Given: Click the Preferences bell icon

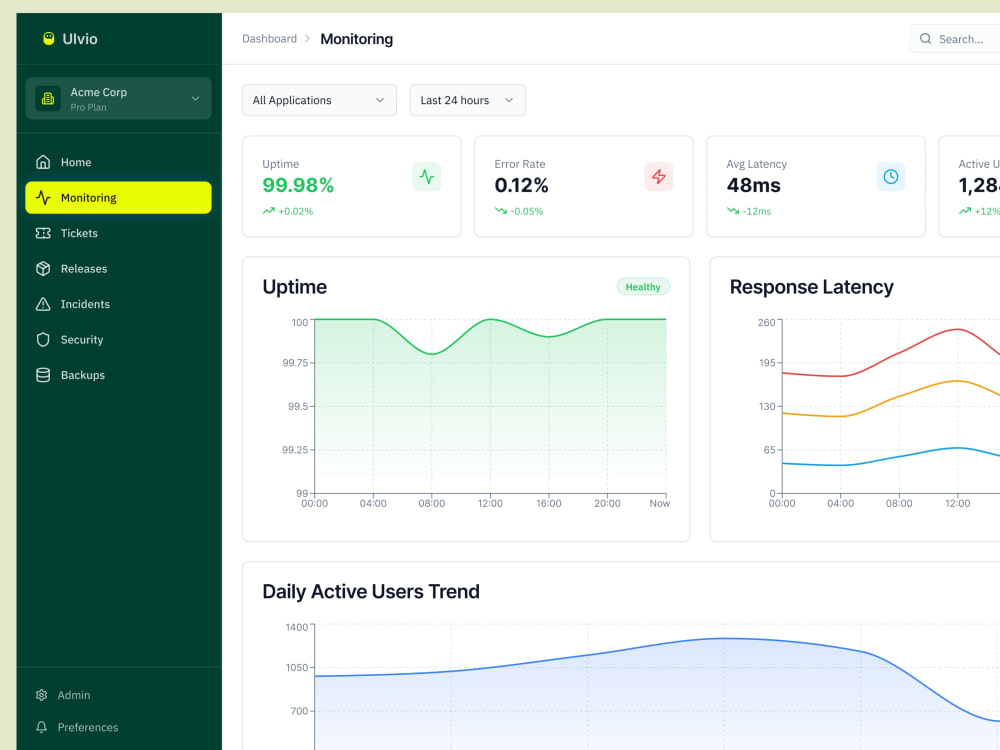Looking at the screenshot, I should tap(41, 727).
